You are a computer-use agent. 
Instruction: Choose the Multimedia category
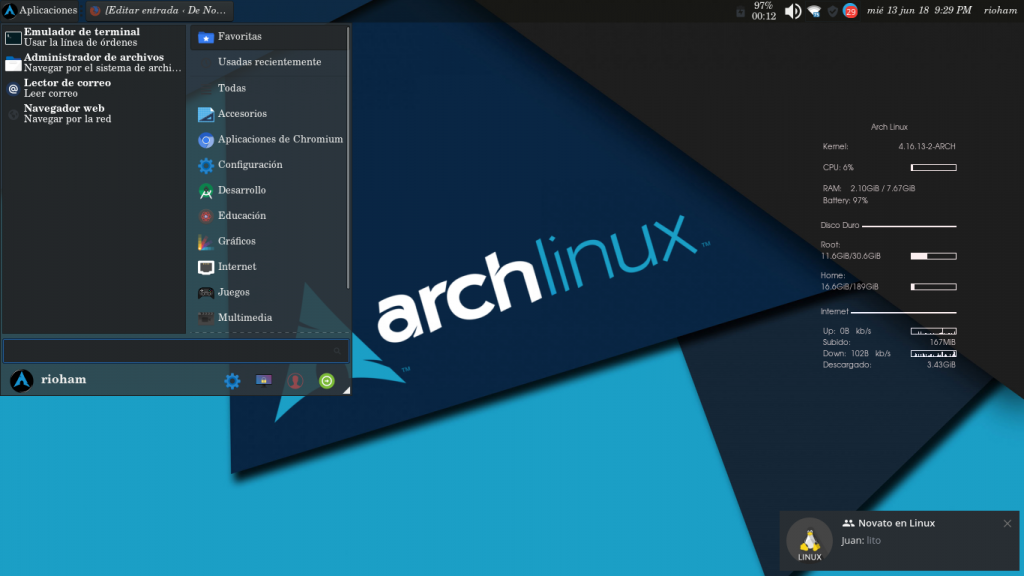point(268,317)
